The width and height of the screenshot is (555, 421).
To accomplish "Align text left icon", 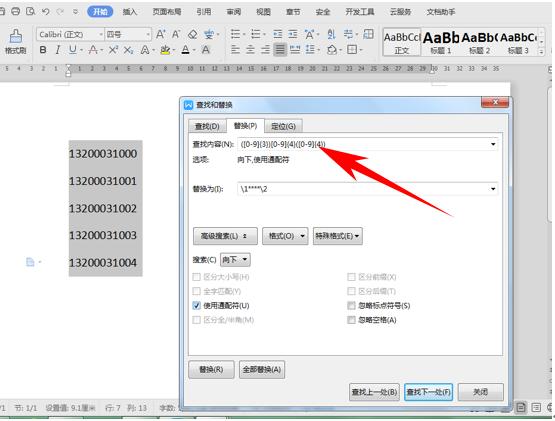I will tap(235, 50).
